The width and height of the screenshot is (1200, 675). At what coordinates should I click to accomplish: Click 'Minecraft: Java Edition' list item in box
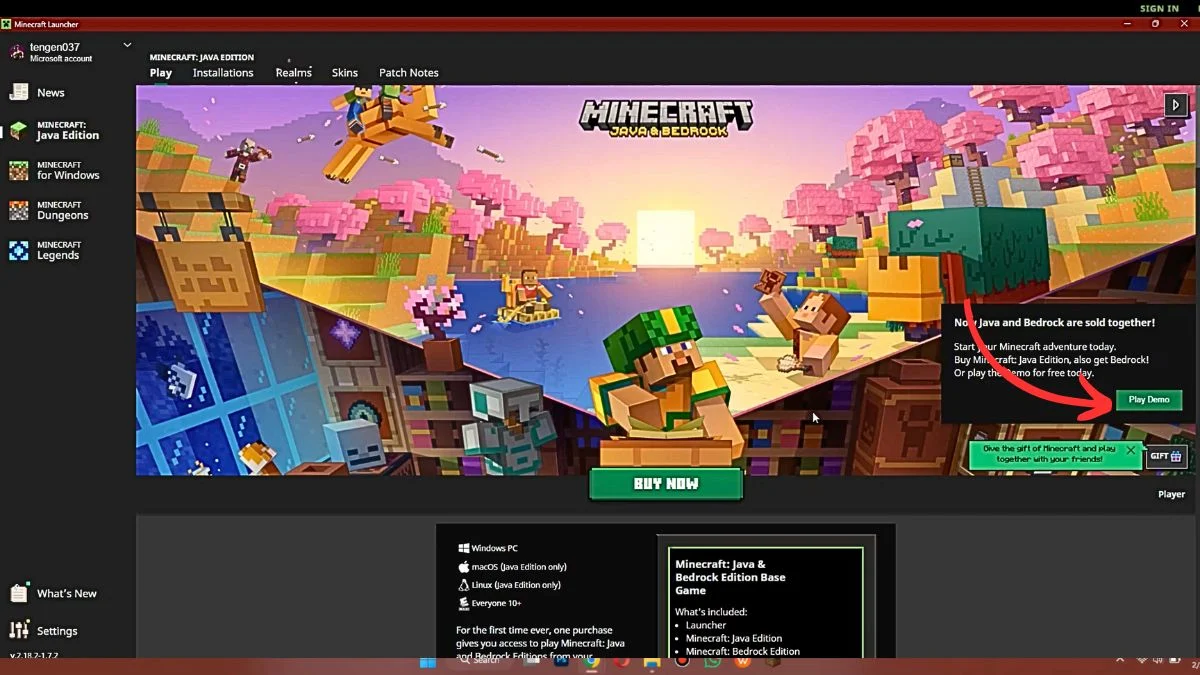click(734, 638)
